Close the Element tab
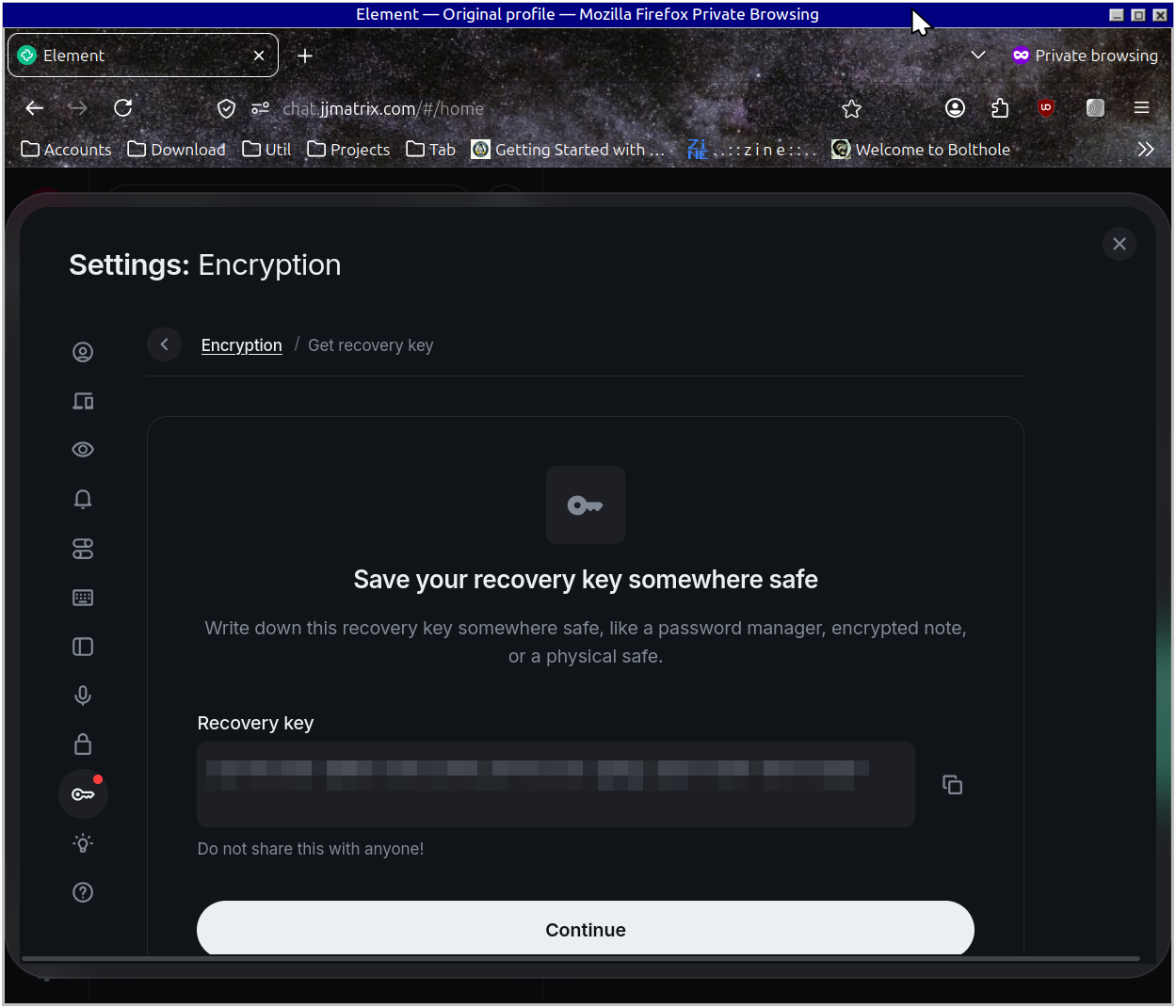This screenshot has width=1176, height=1008. click(259, 56)
